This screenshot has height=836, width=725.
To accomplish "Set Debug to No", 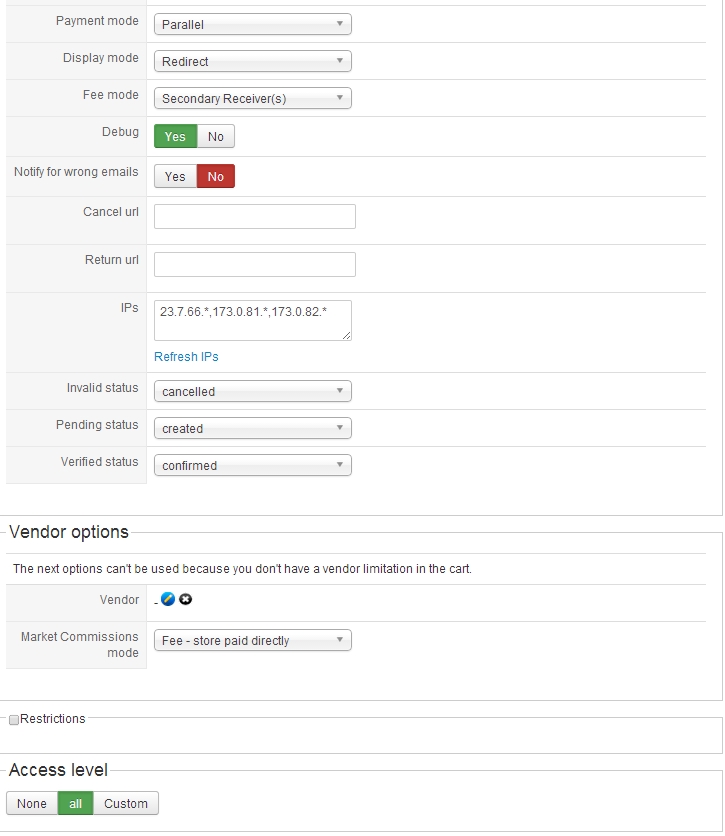I will click(x=216, y=136).
